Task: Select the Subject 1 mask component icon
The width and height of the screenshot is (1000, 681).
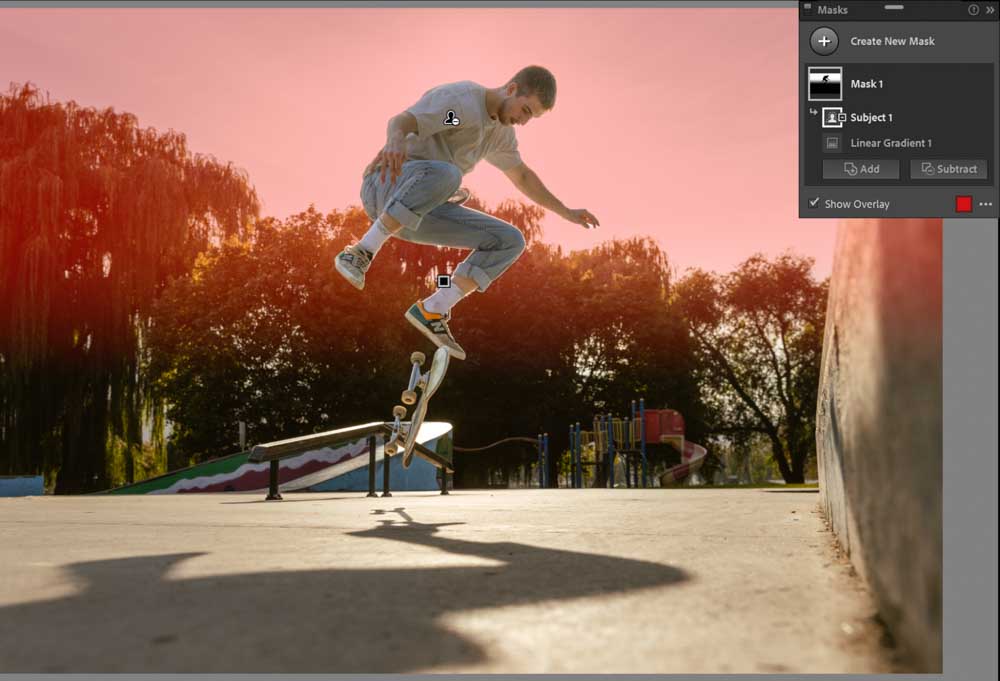Action: click(x=832, y=117)
